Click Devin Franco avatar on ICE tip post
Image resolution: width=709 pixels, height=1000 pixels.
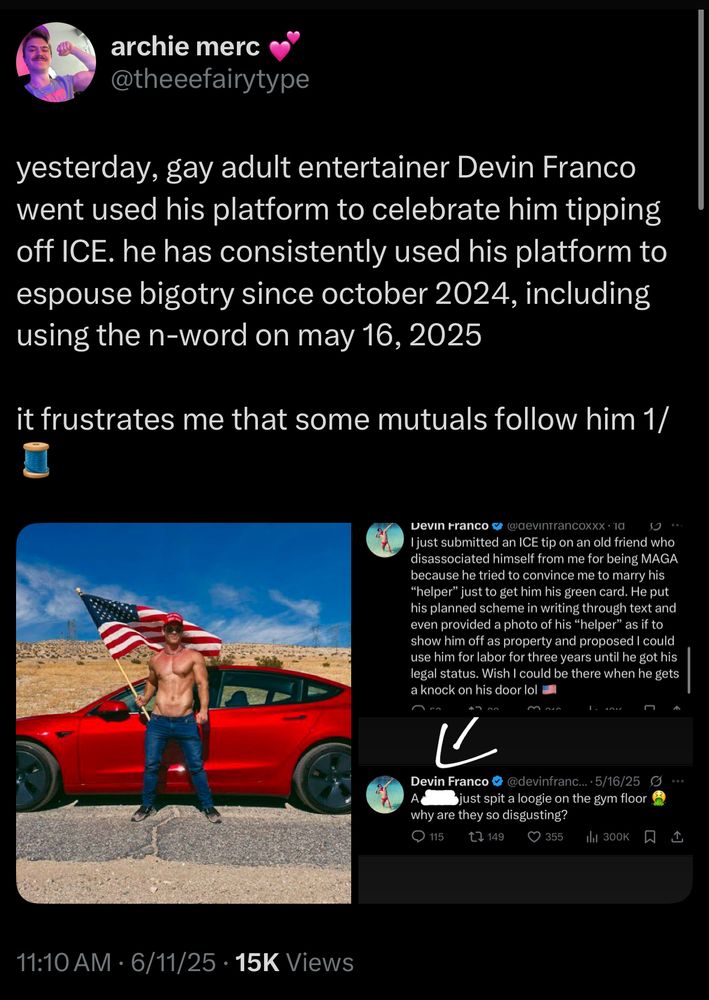[x=385, y=540]
